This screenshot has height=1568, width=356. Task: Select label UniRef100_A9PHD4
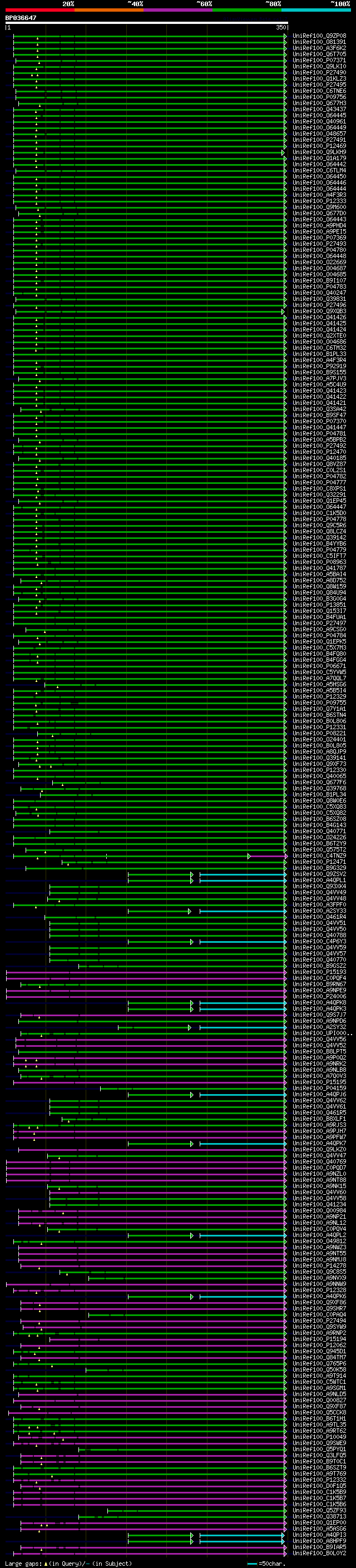click(x=319, y=226)
